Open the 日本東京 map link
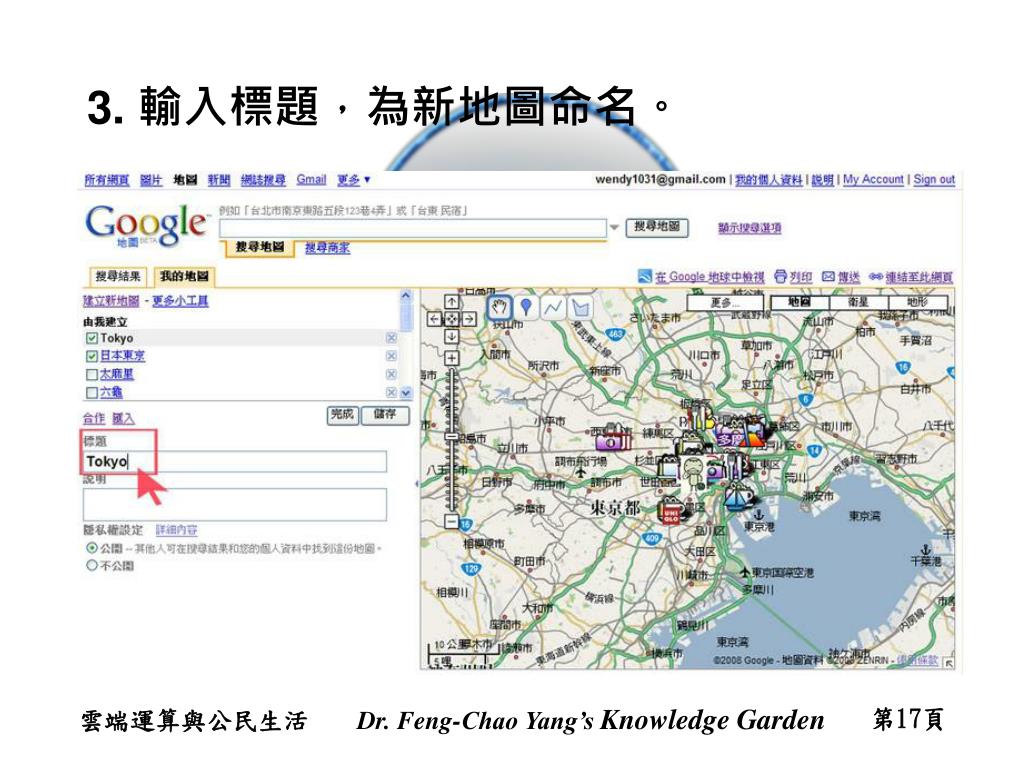The image size is (1024, 768). (x=123, y=356)
